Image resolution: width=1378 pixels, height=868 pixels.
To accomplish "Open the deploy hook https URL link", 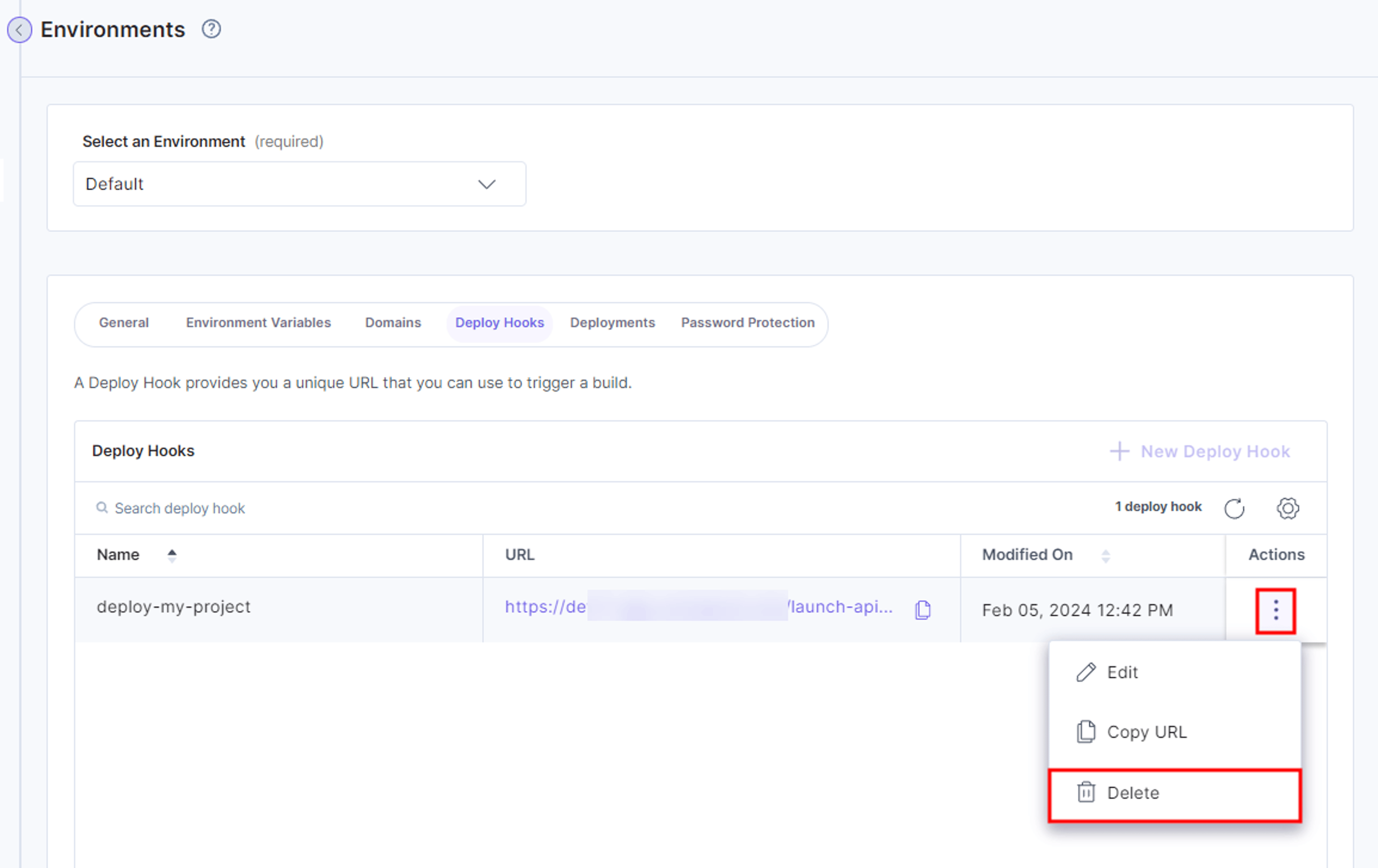I will pyautogui.click(x=698, y=606).
